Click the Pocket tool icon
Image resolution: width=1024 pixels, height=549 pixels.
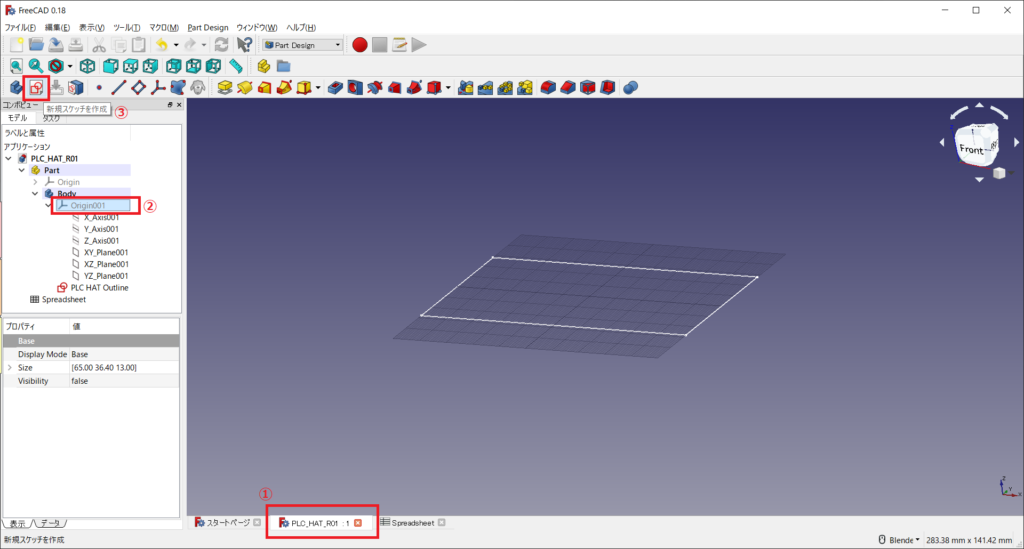[336, 88]
